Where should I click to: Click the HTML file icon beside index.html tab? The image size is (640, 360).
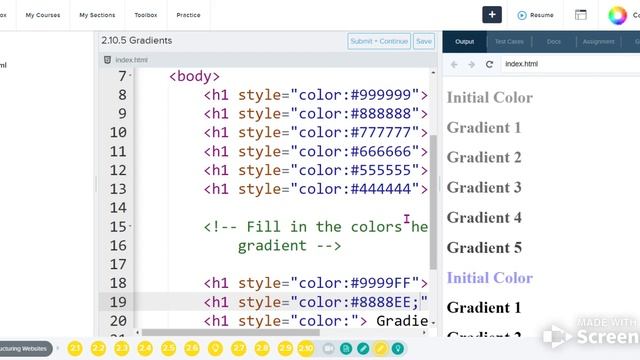pyautogui.click(x=107, y=60)
